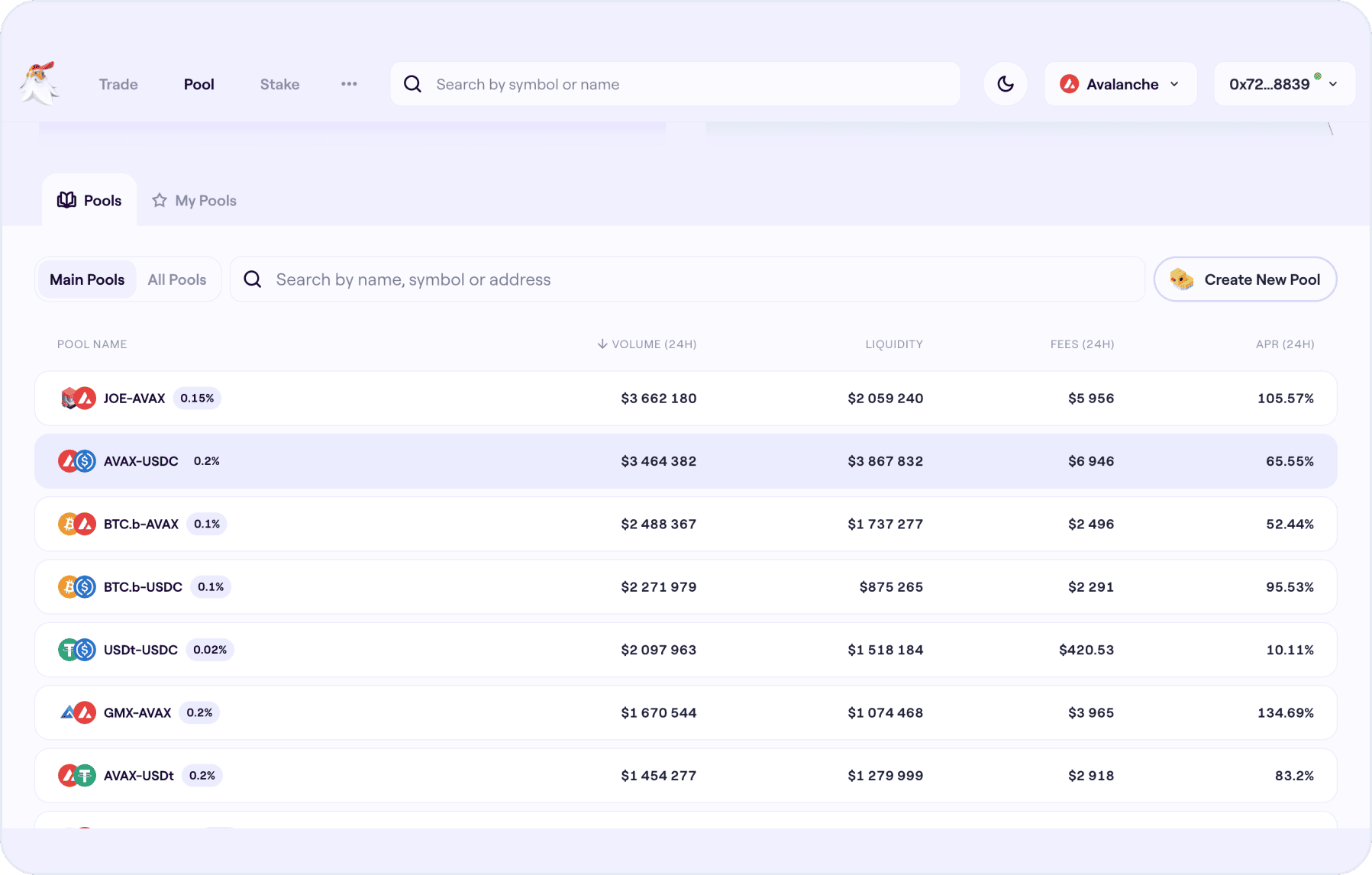Switch to the Pools tab
Viewport: 1372px width, 875px height.
(x=89, y=200)
